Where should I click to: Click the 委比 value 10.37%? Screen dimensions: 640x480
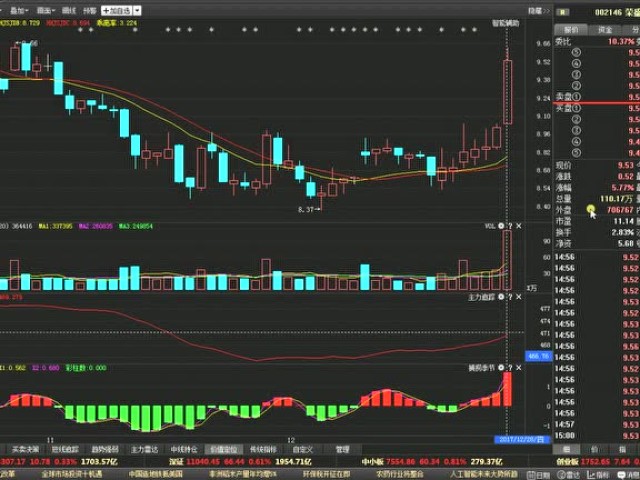tap(621, 41)
